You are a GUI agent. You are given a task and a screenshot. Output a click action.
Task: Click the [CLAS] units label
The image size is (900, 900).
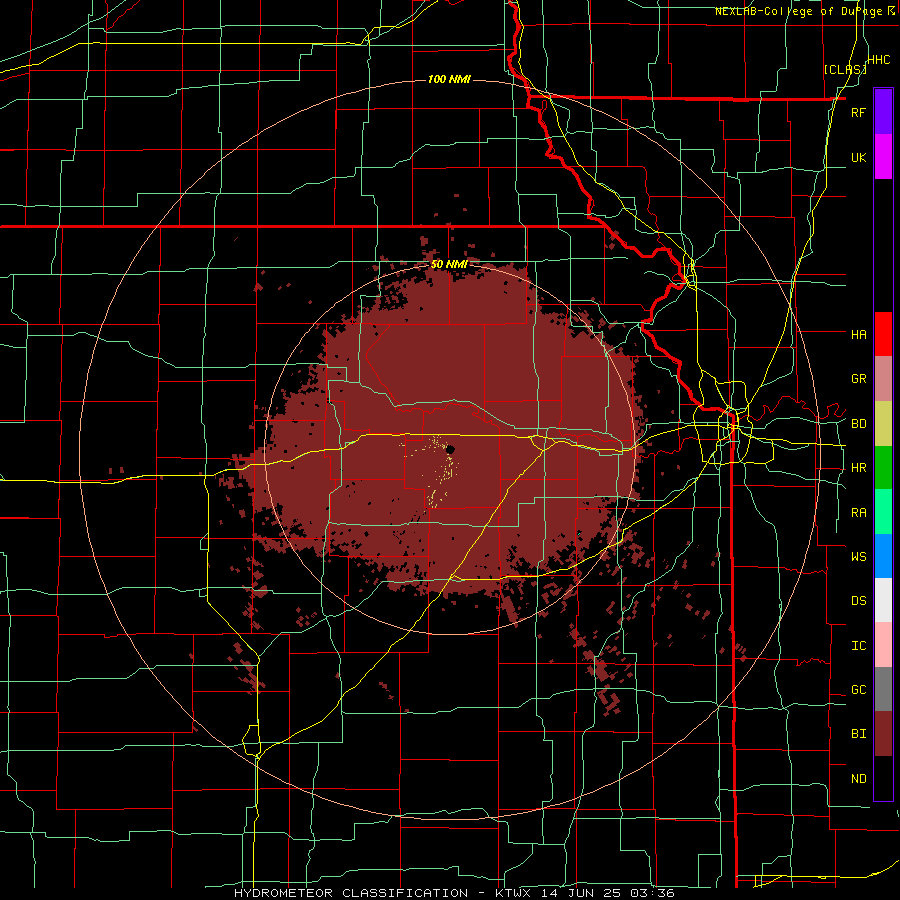click(x=845, y=70)
